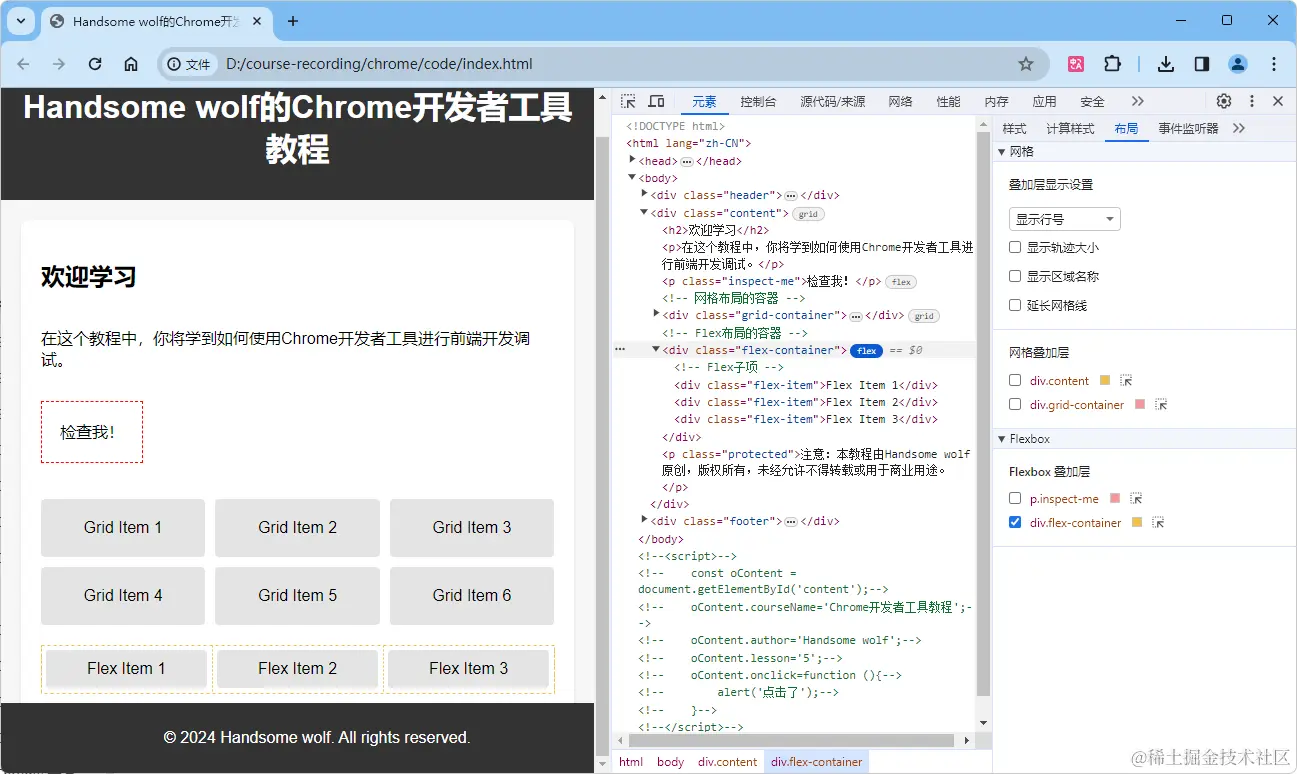Change div.grid-container overlay color swatch
1297x774 pixels.
1140,404
